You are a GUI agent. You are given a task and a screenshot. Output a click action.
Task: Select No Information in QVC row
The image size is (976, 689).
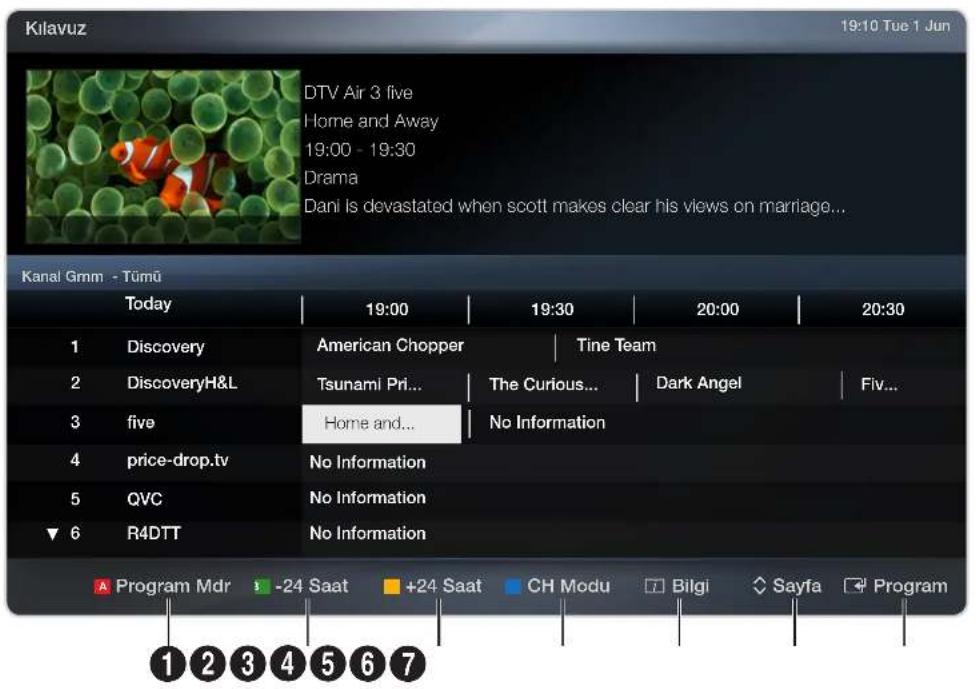point(368,498)
